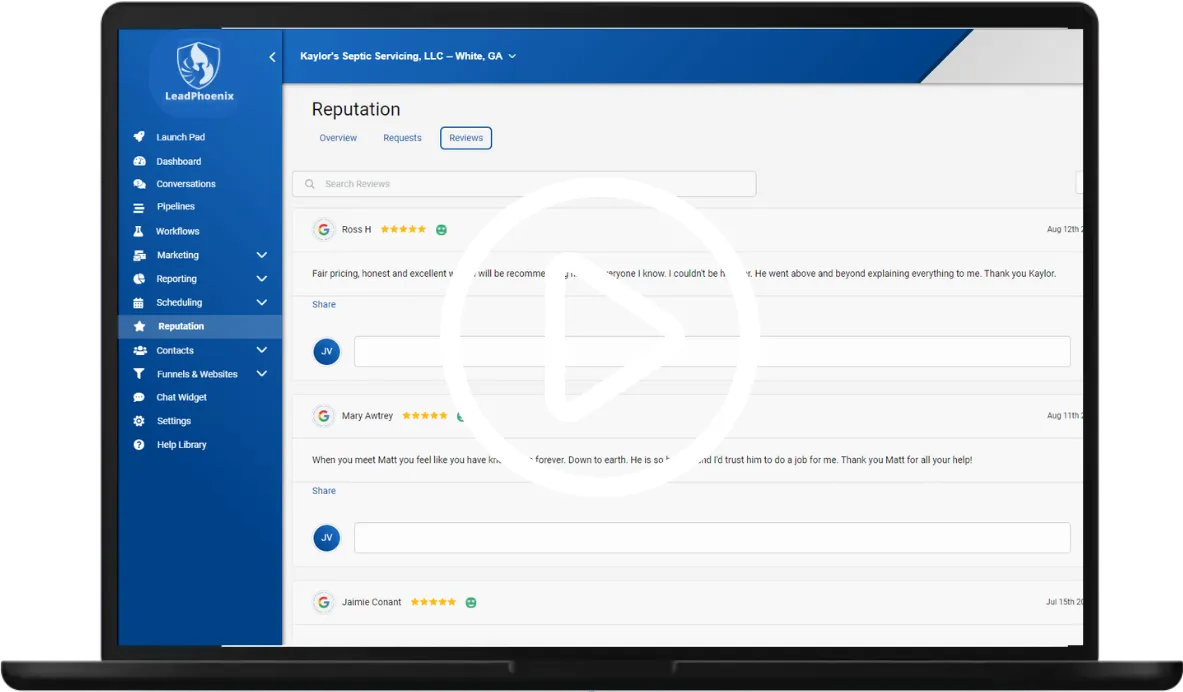Click the Search Reviews input field
1183x692 pixels.
[524, 184]
